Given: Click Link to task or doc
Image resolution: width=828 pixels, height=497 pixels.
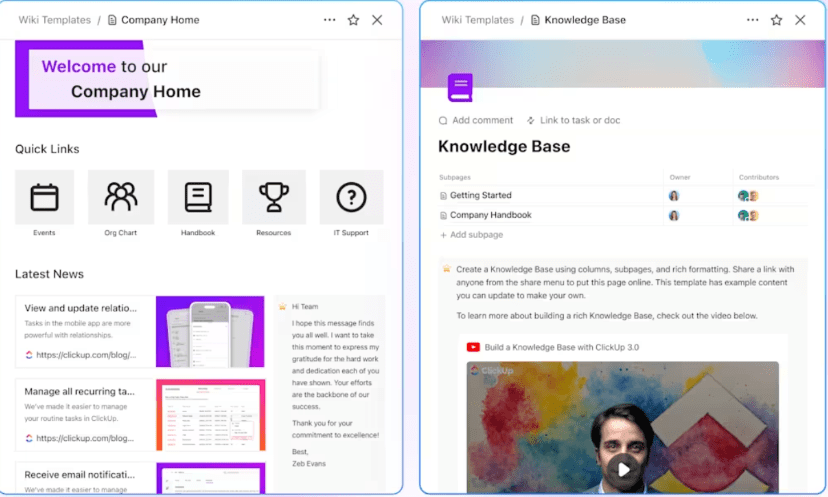Looking at the screenshot, I should coord(573,120).
